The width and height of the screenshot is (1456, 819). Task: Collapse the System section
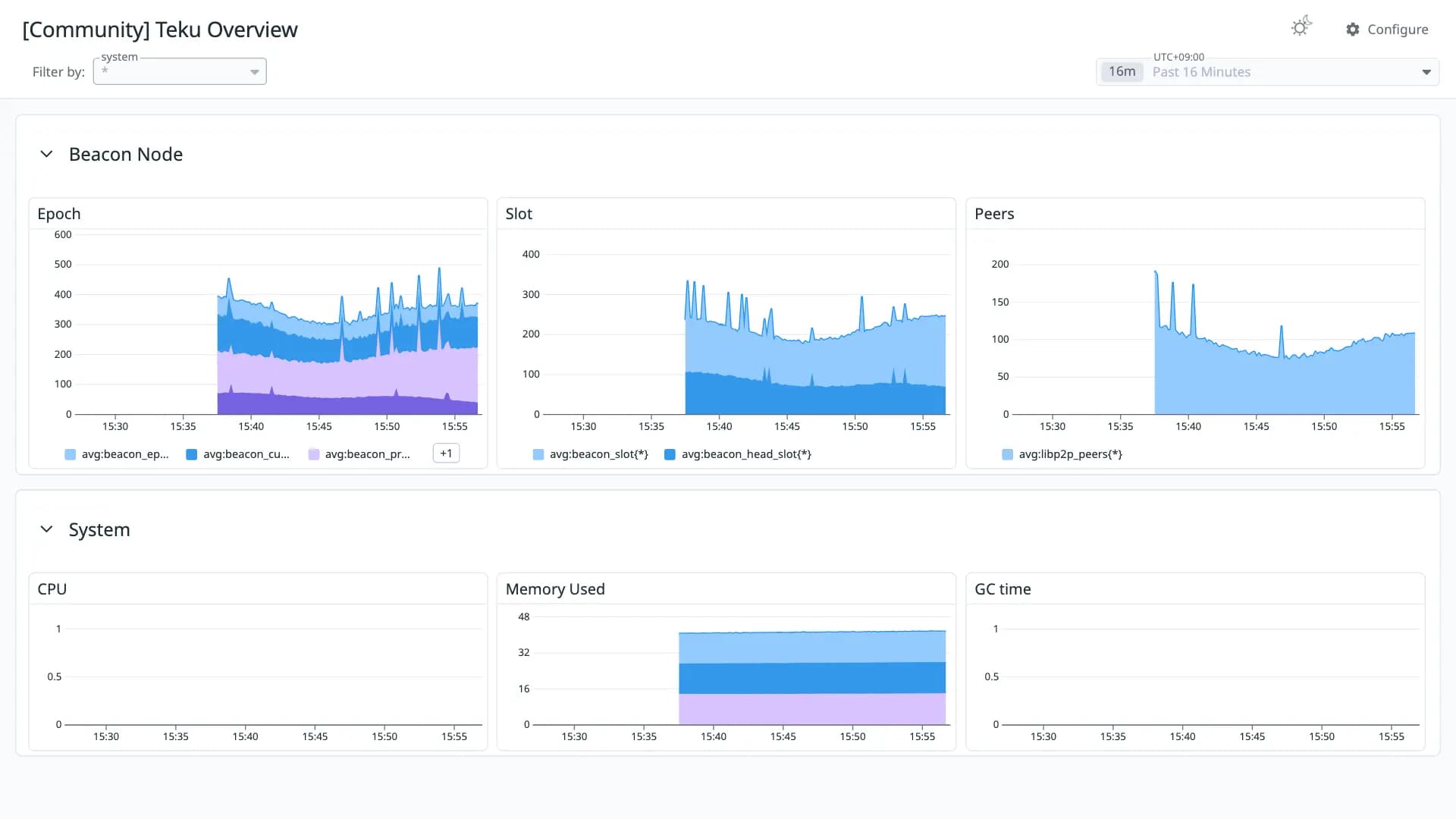46,529
